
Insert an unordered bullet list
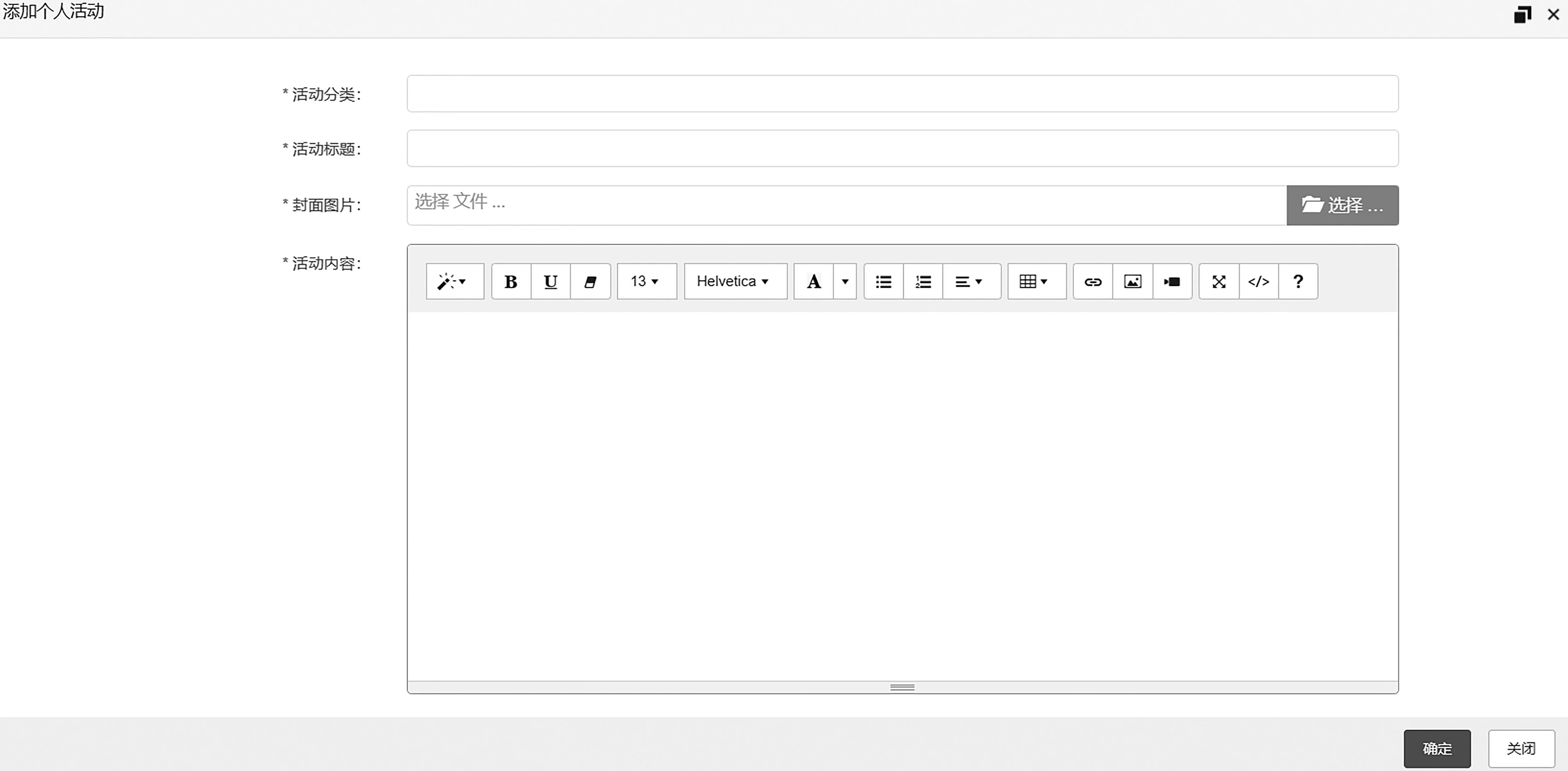pos(883,281)
